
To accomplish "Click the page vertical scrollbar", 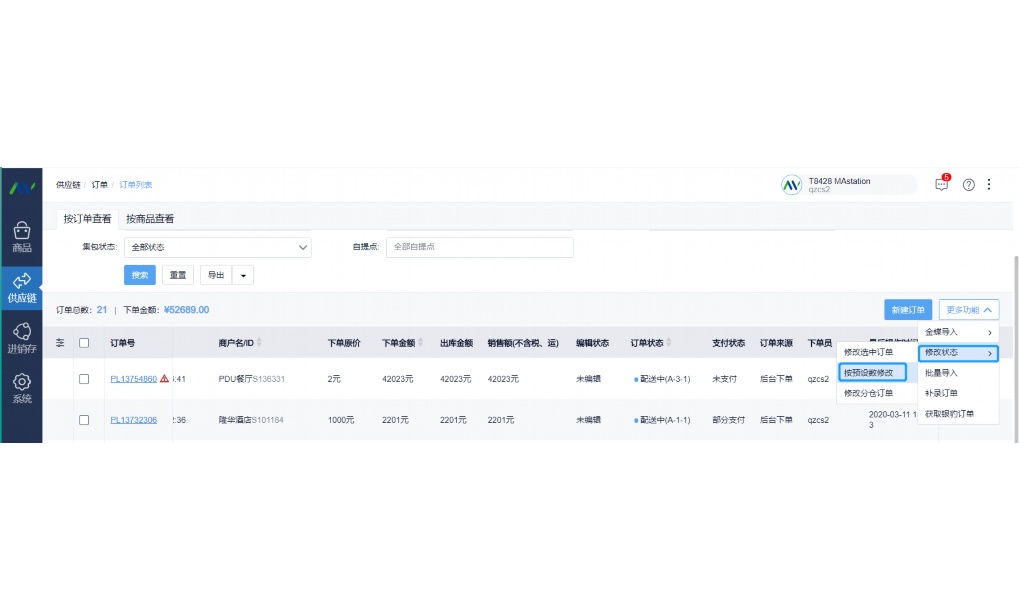I will [1016, 348].
